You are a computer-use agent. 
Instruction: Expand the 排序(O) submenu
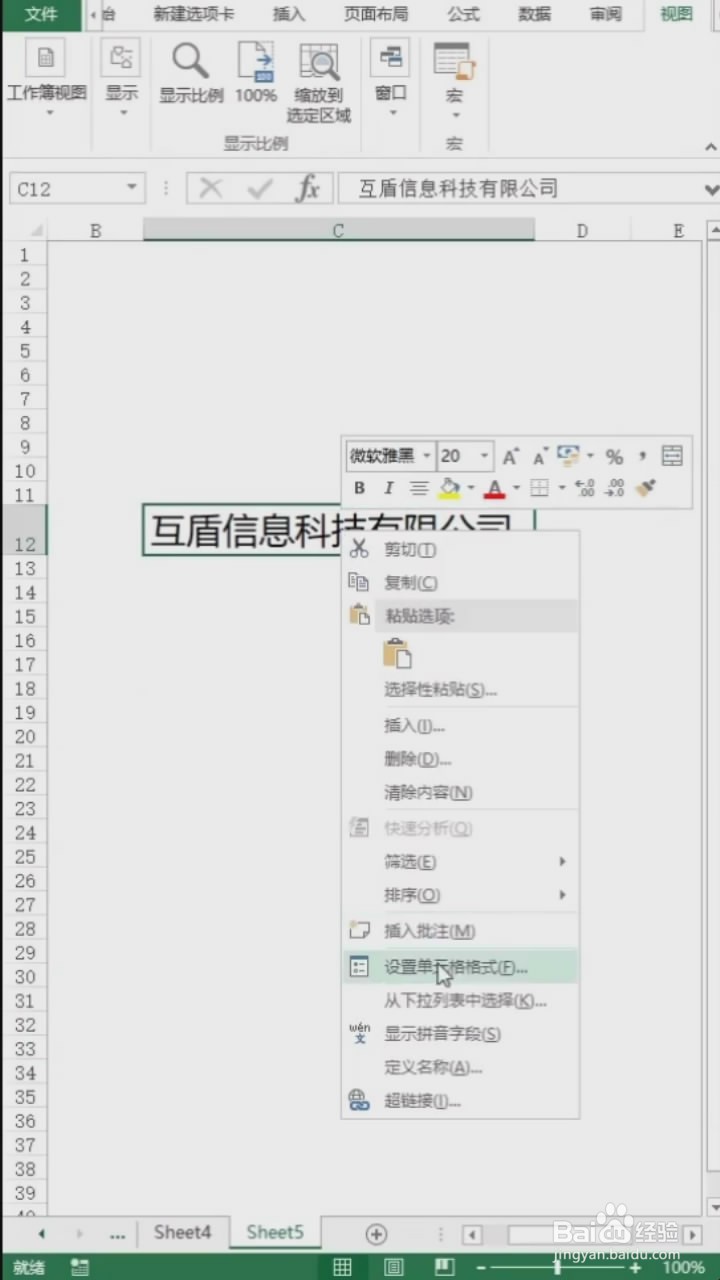coord(461,895)
